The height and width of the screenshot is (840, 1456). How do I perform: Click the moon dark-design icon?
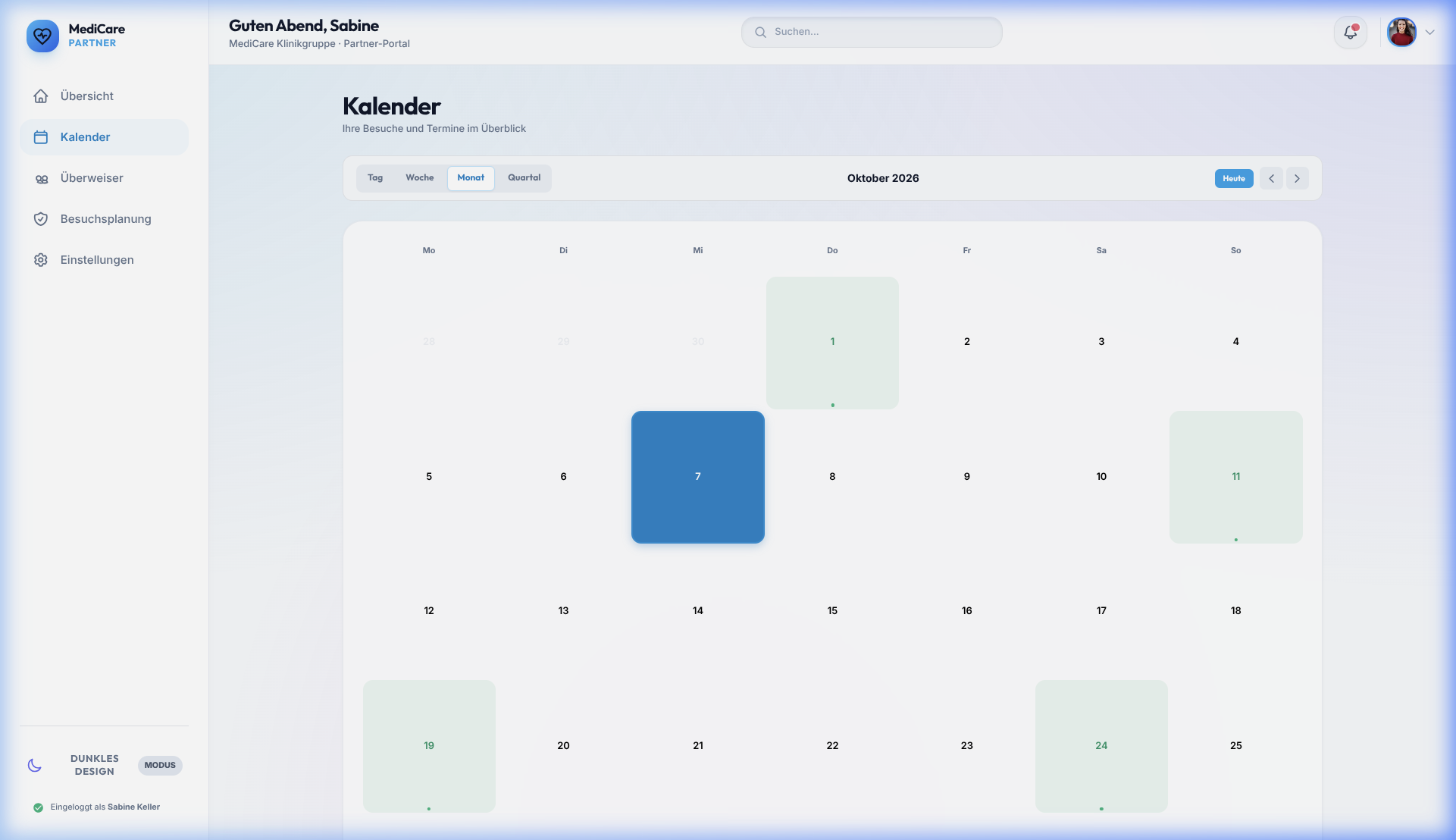pos(35,765)
